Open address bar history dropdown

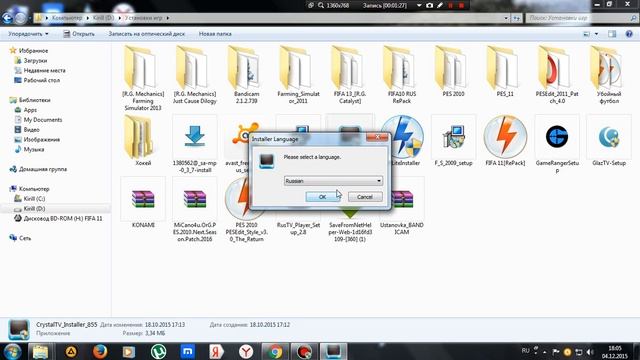click(x=506, y=18)
